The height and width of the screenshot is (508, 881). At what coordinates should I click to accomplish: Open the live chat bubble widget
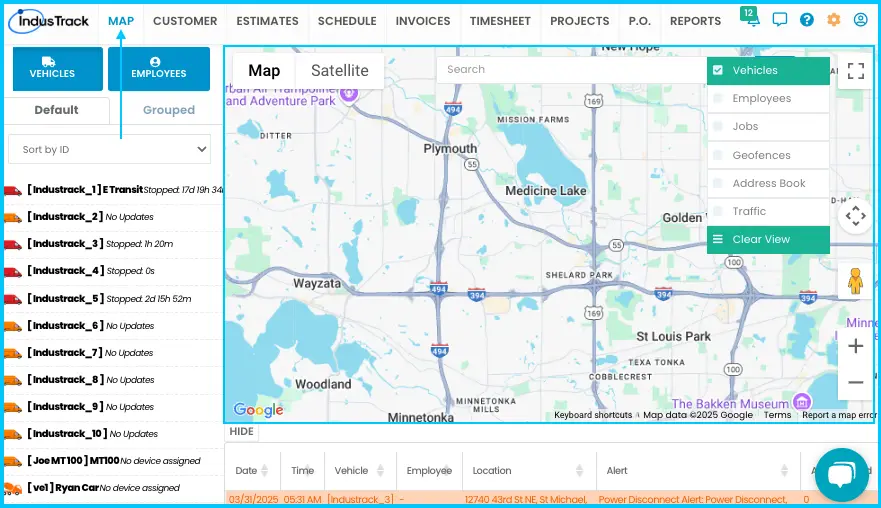pyautogui.click(x=841, y=475)
